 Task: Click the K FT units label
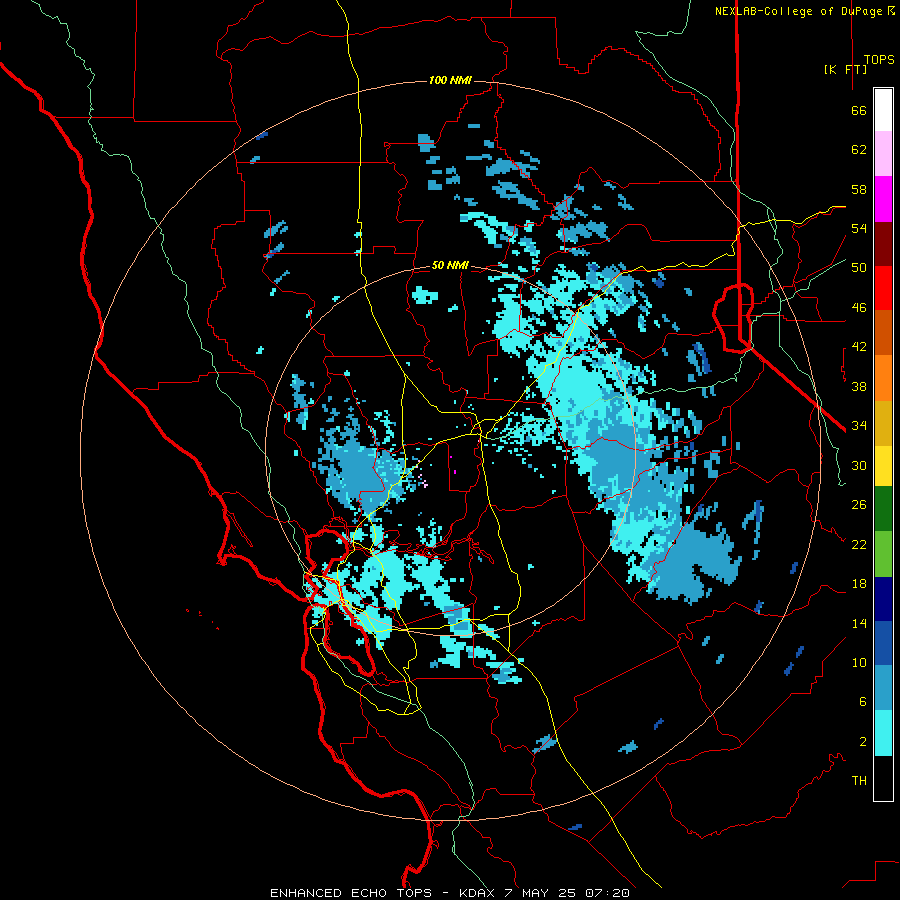tap(846, 69)
